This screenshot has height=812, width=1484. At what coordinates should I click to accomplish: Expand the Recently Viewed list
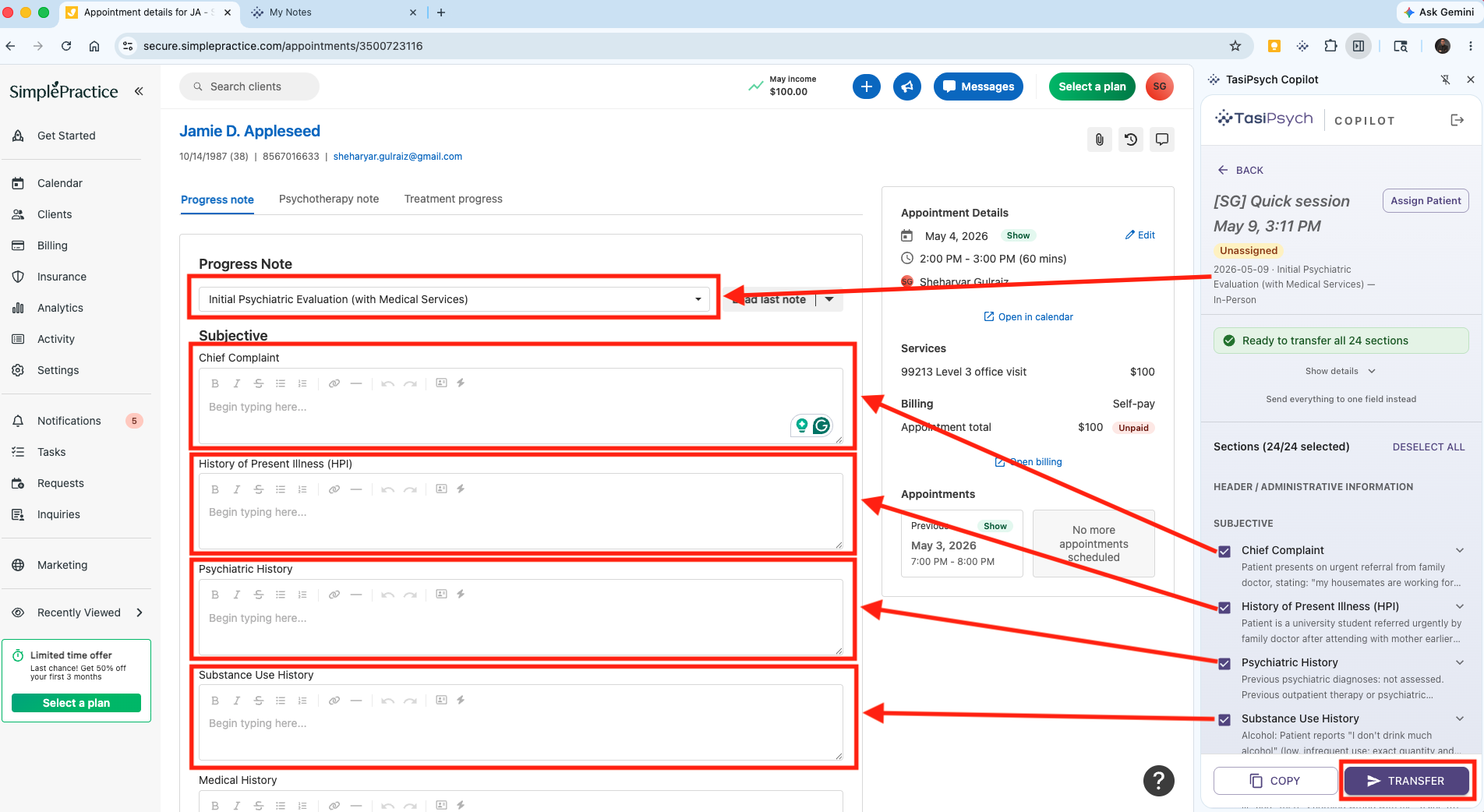140,613
